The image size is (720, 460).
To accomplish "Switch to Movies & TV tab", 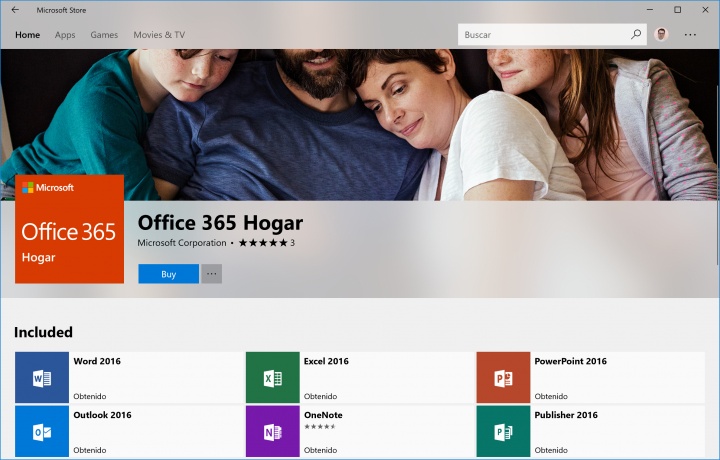I will pos(159,35).
